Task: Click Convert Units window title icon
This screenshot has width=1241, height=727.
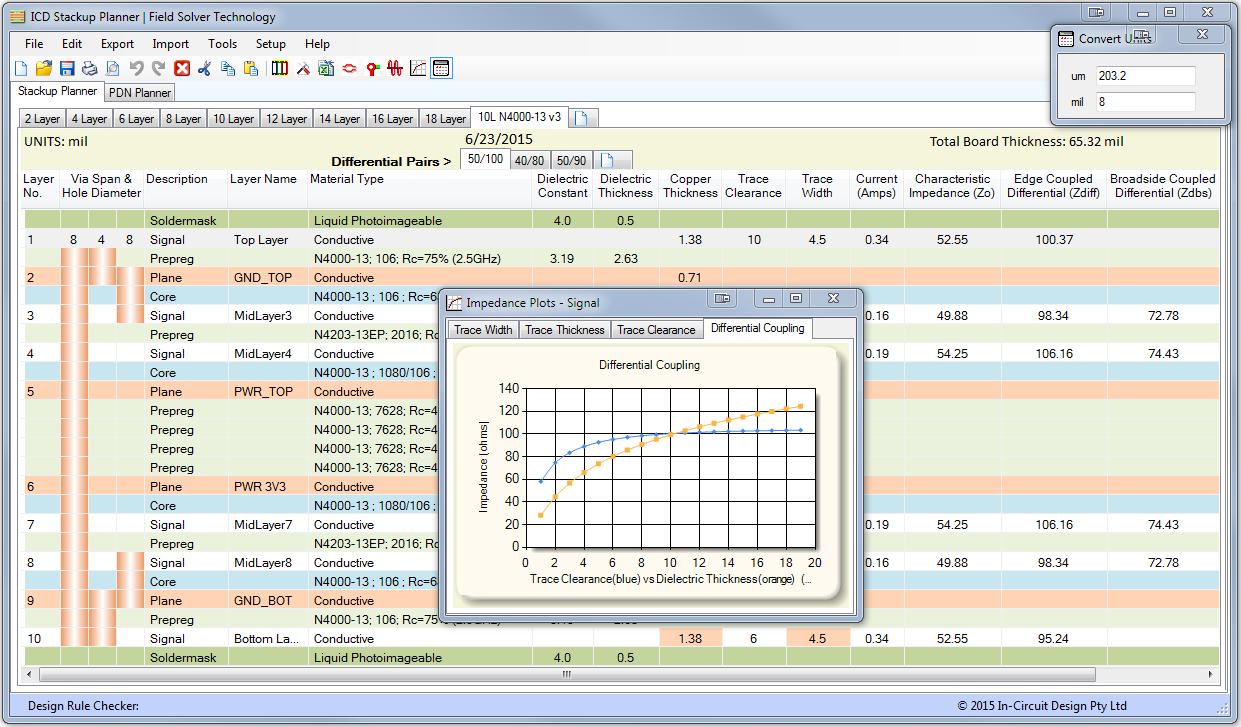Action: [x=1066, y=38]
